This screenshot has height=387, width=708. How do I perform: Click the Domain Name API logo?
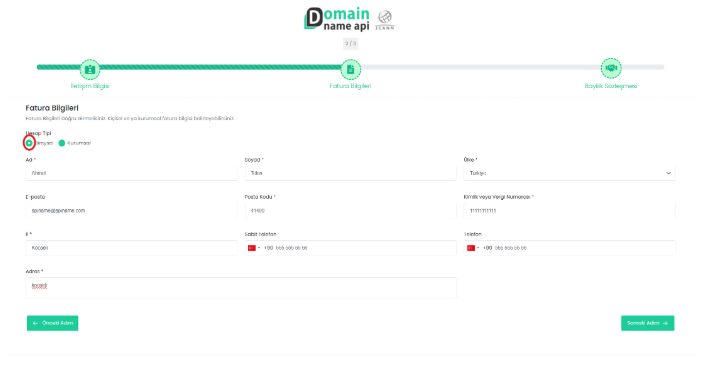click(337, 19)
